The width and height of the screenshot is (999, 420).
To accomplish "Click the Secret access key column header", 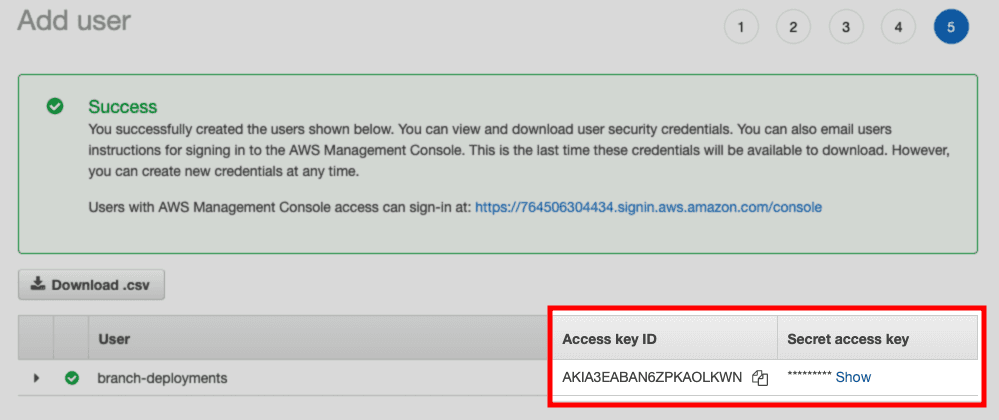I will click(x=848, y=339).
